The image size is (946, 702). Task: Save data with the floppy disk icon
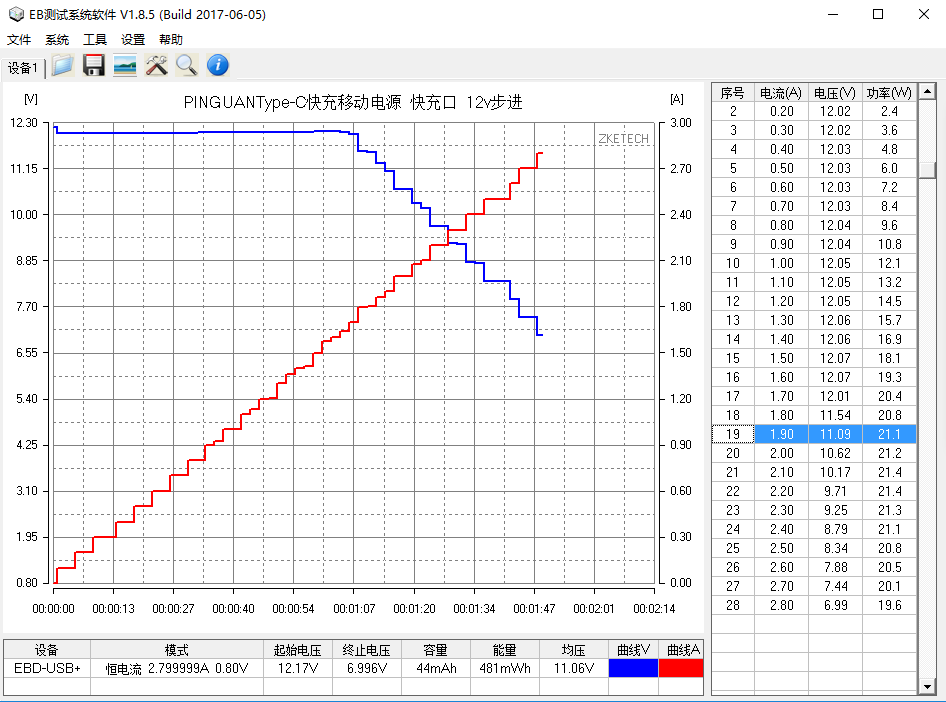click(x=94, y=65)
